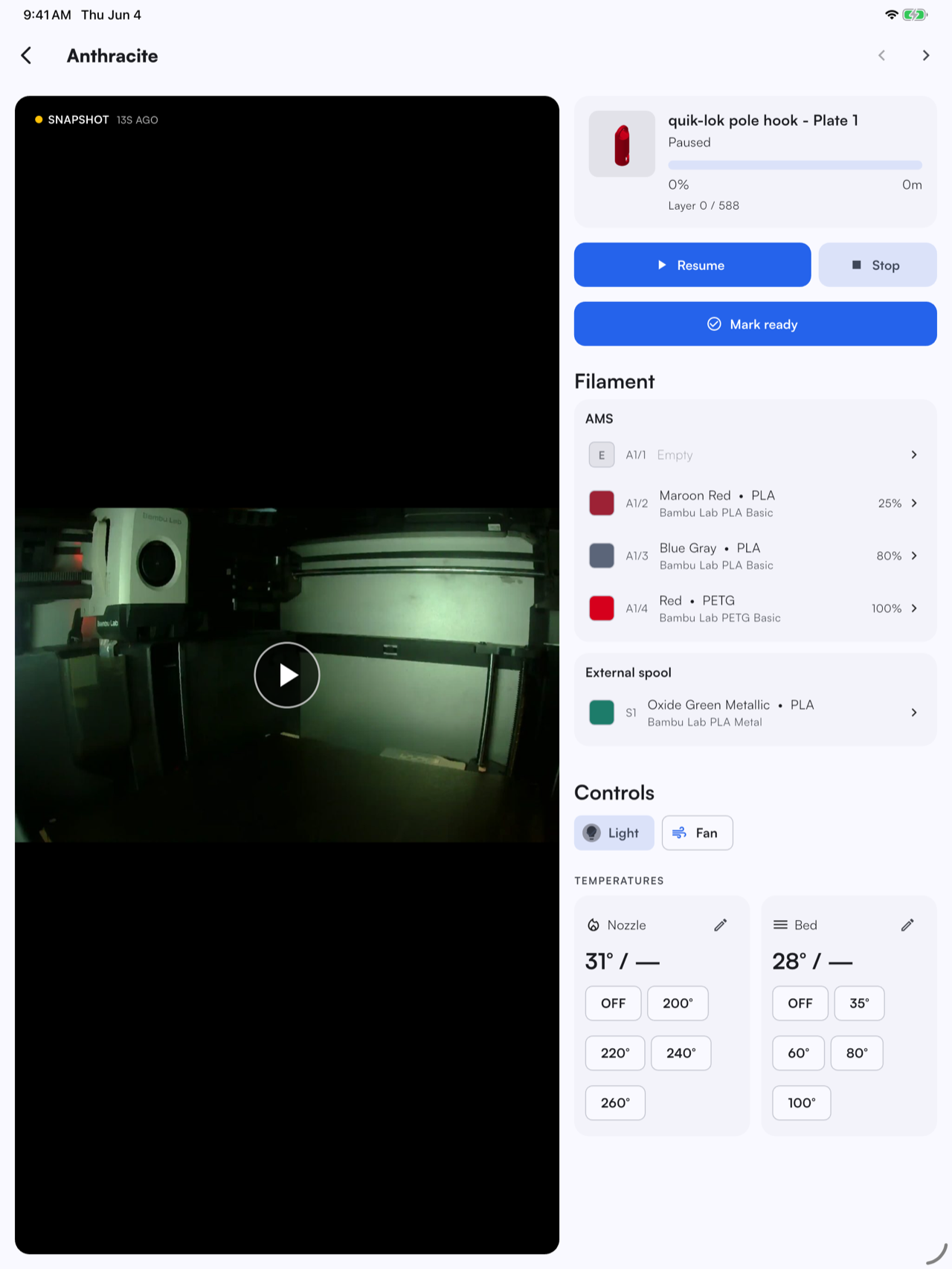Click the play icon in Resume button
The height and width of the screenshot is (1269, 952).
tap(662, 265)
